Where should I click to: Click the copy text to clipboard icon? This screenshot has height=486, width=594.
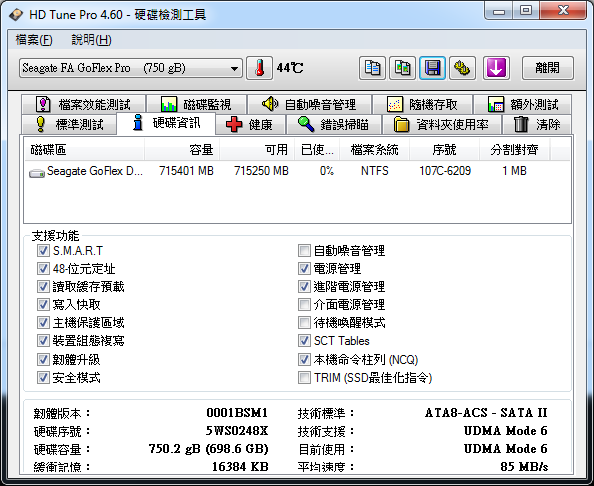[372, 68]
